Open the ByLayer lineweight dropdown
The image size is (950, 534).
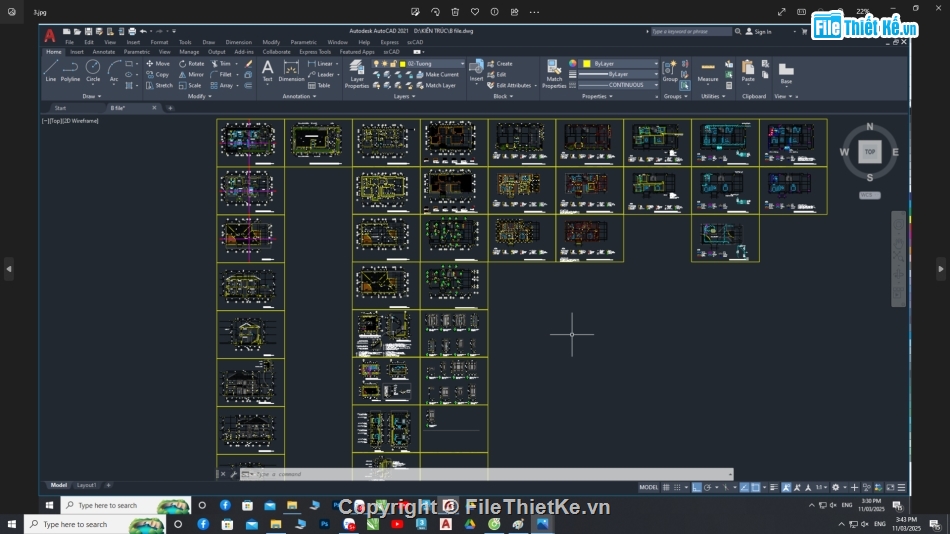pyautogui.click(x=618, y=74)
